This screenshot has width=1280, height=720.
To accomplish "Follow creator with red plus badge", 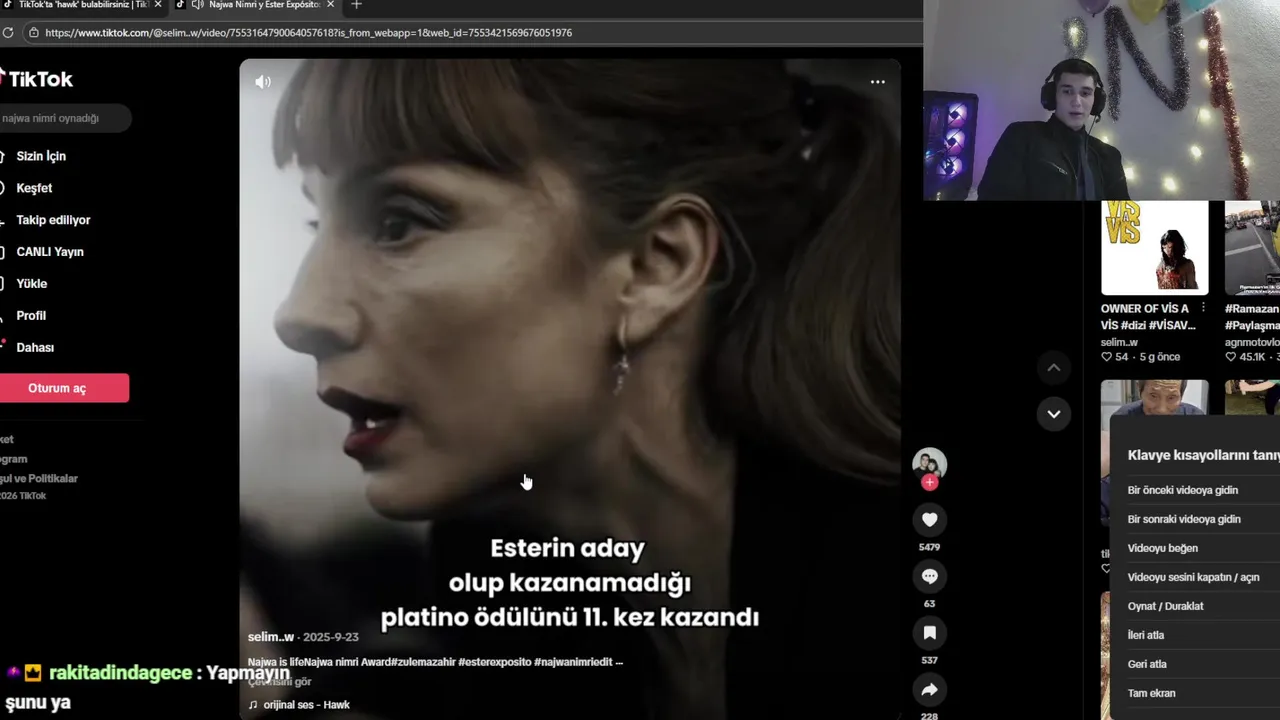I will (929, 483).
